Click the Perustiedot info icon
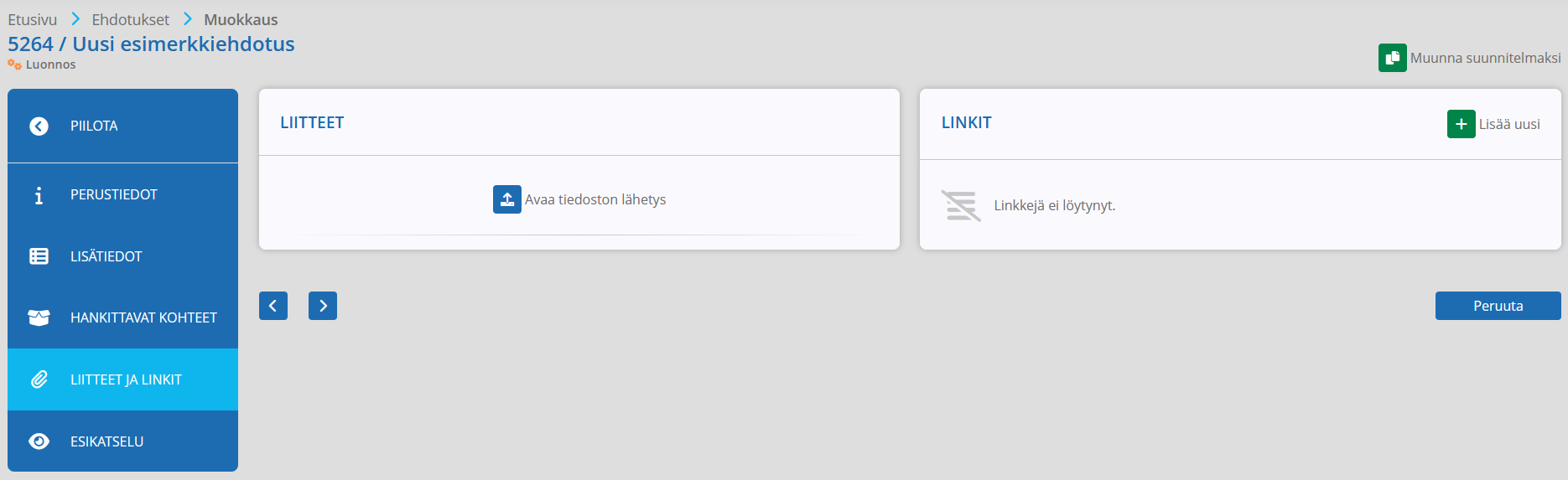 point(39,195)
